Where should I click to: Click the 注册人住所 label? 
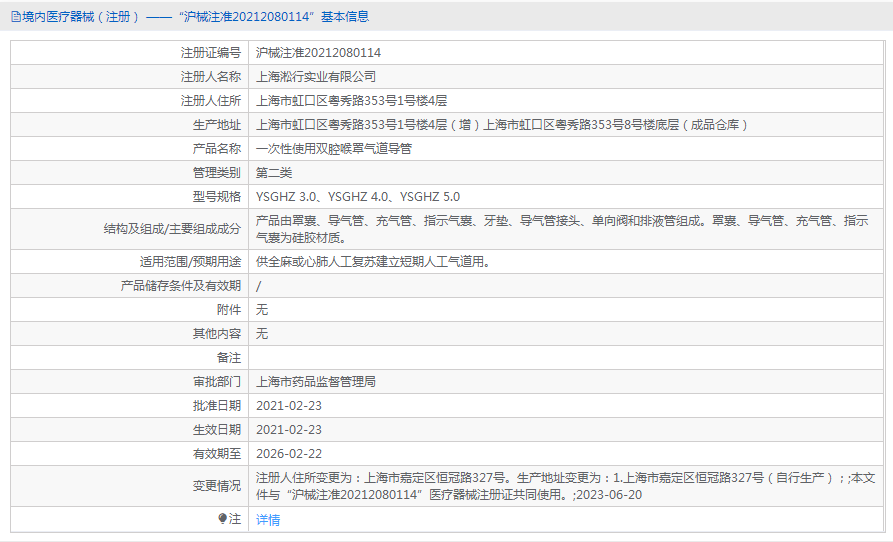tap(211, 101)
